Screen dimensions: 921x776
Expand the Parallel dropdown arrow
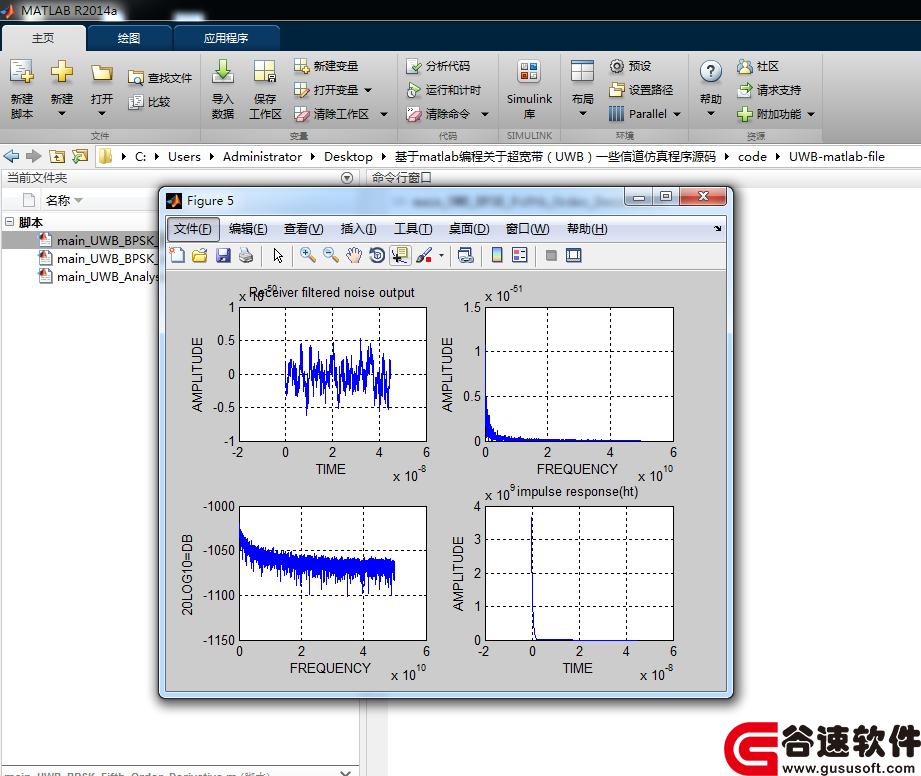click(x=677, y=114)
